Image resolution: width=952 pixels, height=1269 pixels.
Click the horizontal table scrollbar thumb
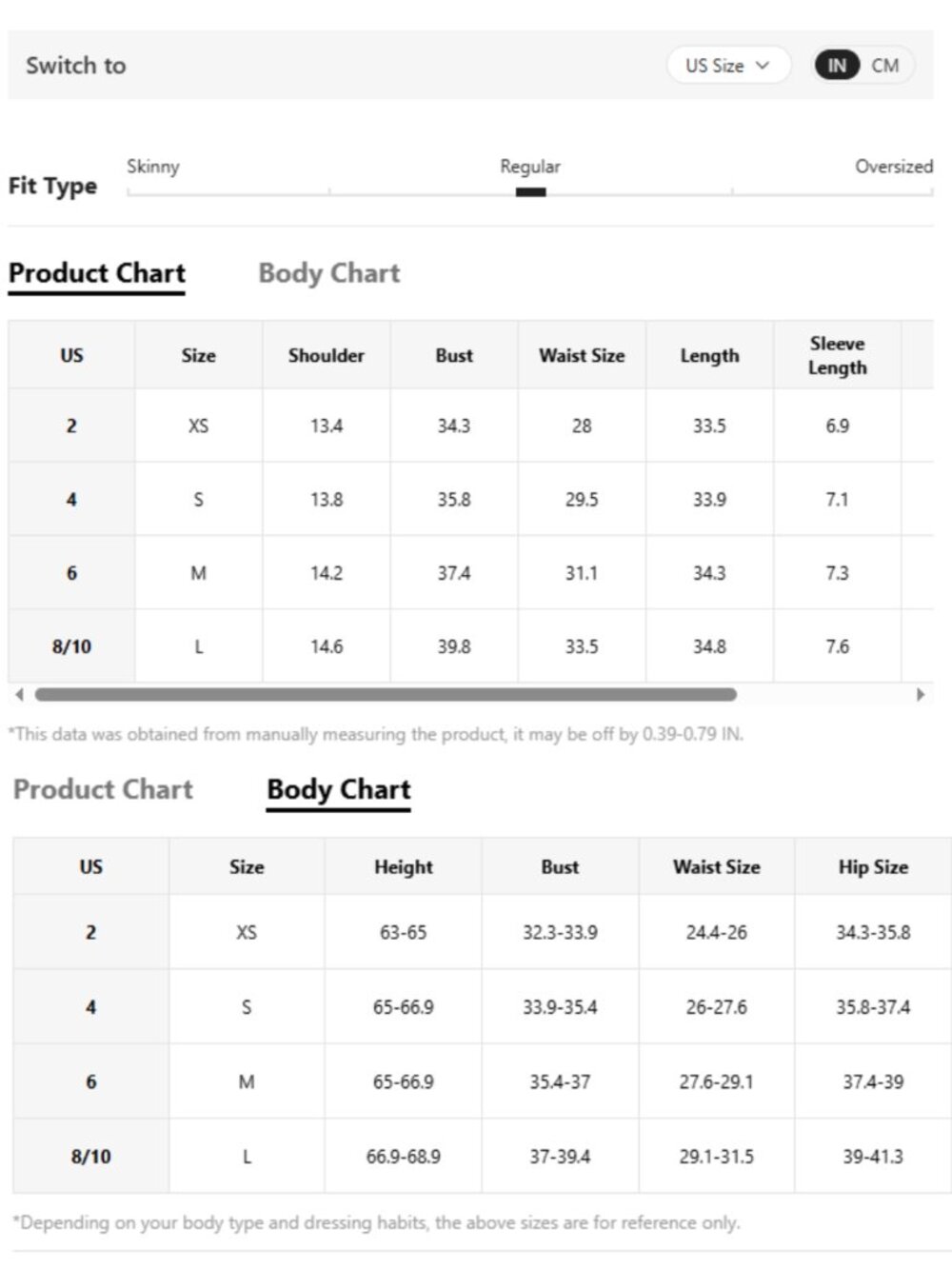point(386,695)
